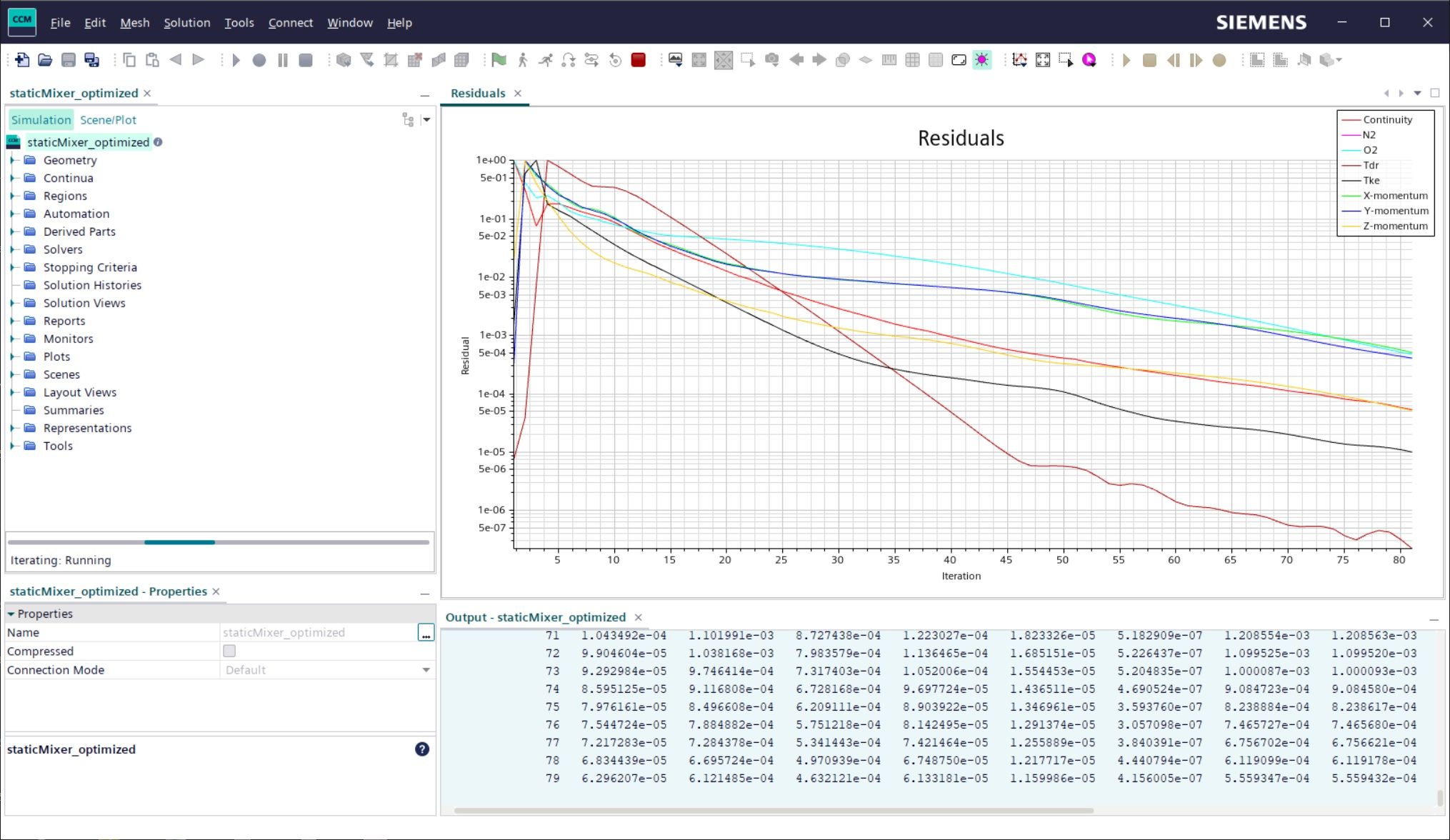
Task: Switch to the Scene/Plot tab
Action: pyautogui.click(x=108, y=120)
